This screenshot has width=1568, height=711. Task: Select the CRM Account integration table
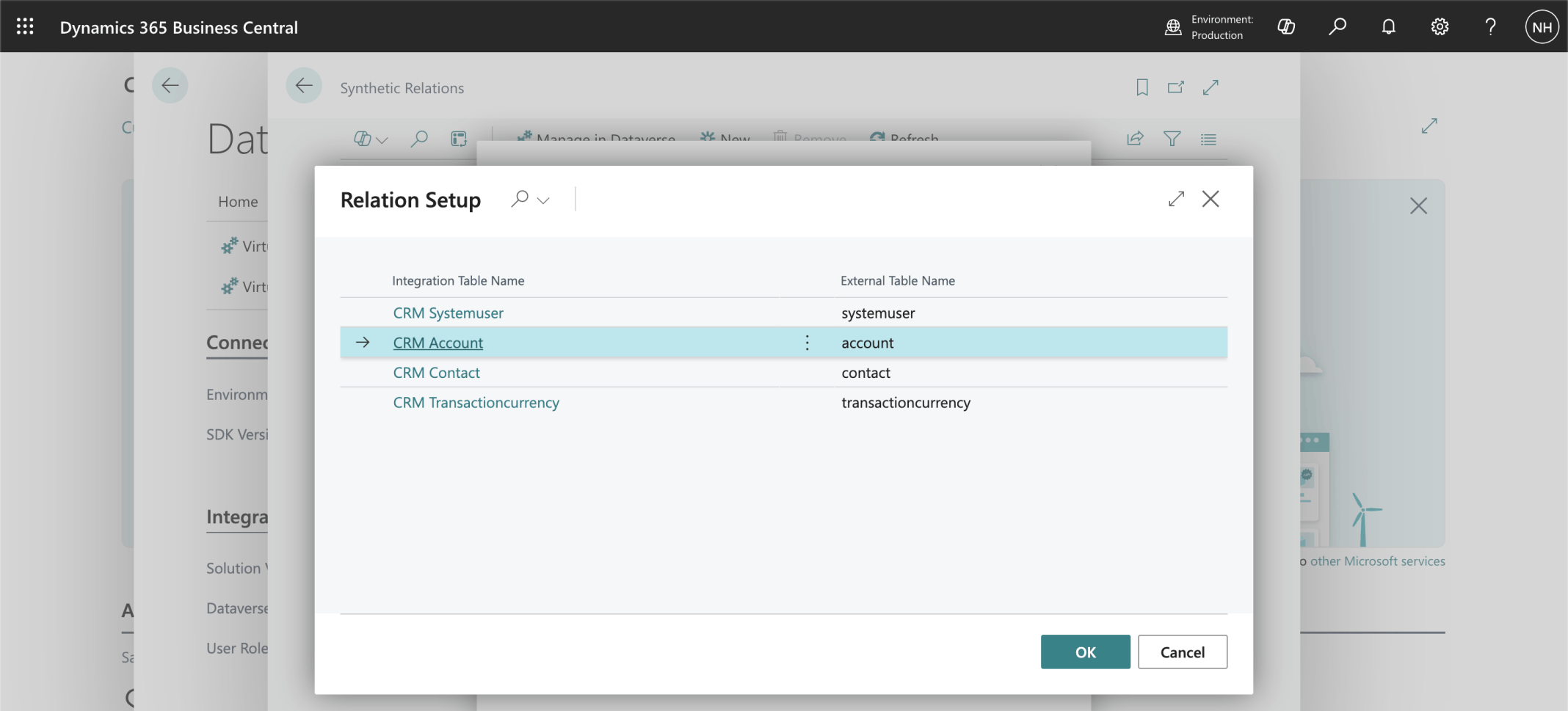438,343
